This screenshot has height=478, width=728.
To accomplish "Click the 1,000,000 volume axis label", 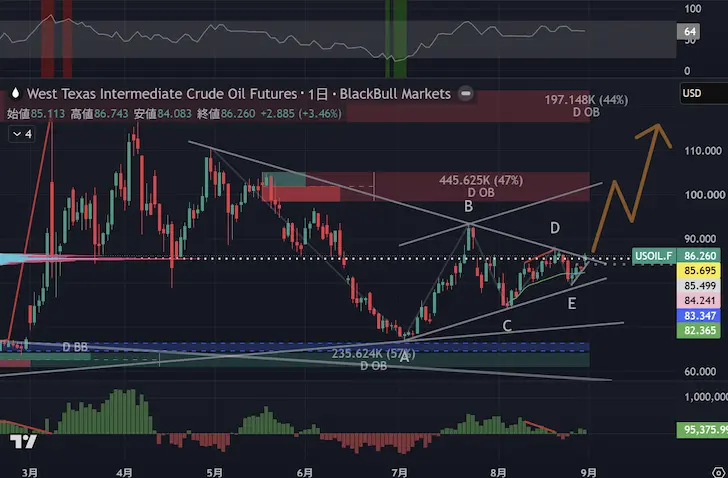I will pos(706,397).
